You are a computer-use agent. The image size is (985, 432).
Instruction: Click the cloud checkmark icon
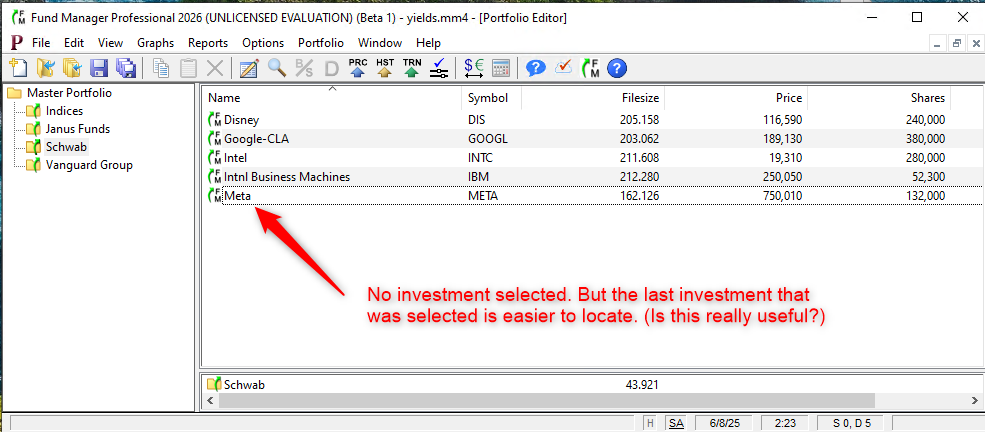[x=563, y=67]
